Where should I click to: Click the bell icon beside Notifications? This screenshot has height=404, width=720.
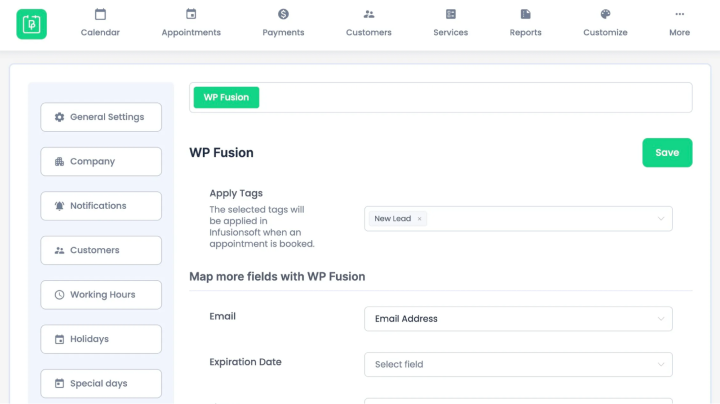point(59,206)
